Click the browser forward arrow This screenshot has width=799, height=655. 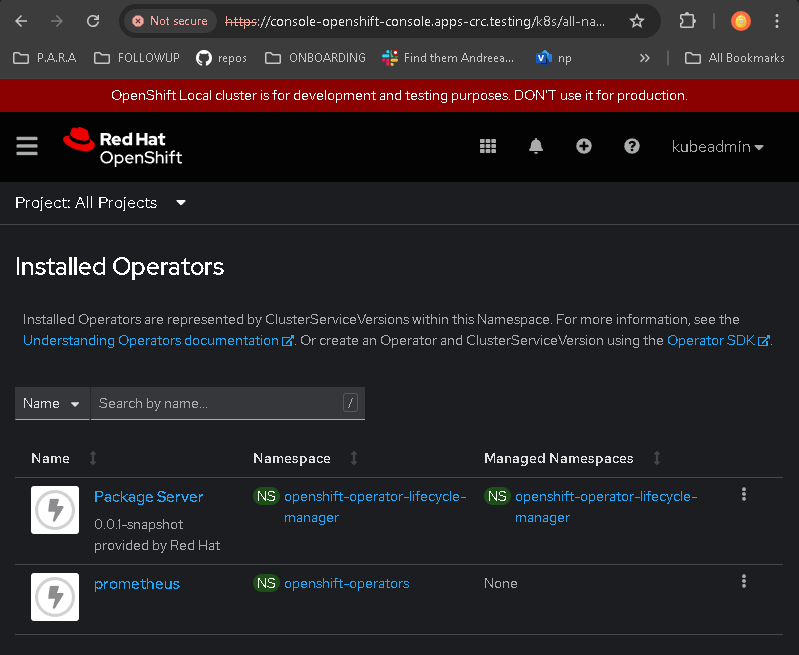57,21
